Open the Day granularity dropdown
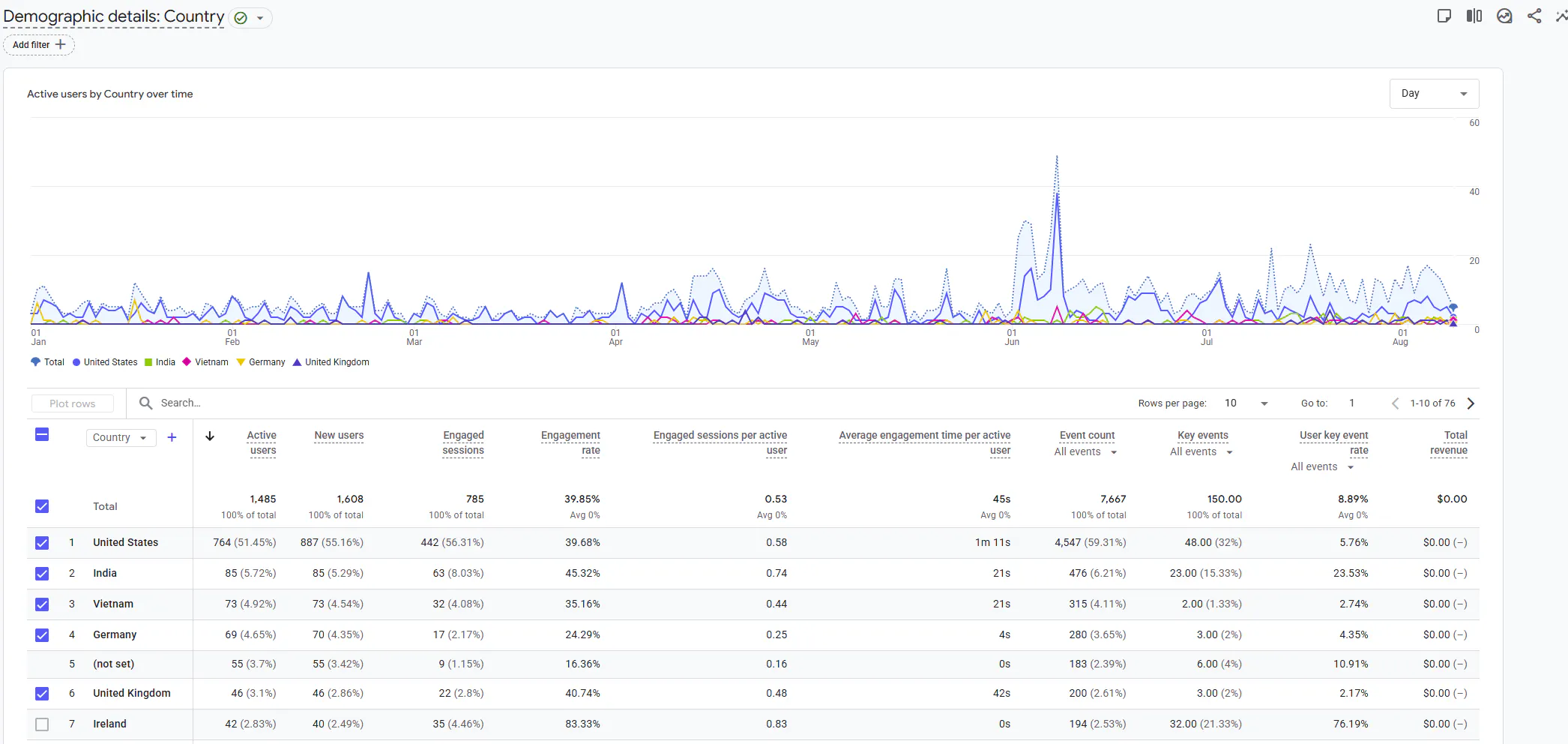Viewport: 1568px width, 744px height. (1434, 94)
